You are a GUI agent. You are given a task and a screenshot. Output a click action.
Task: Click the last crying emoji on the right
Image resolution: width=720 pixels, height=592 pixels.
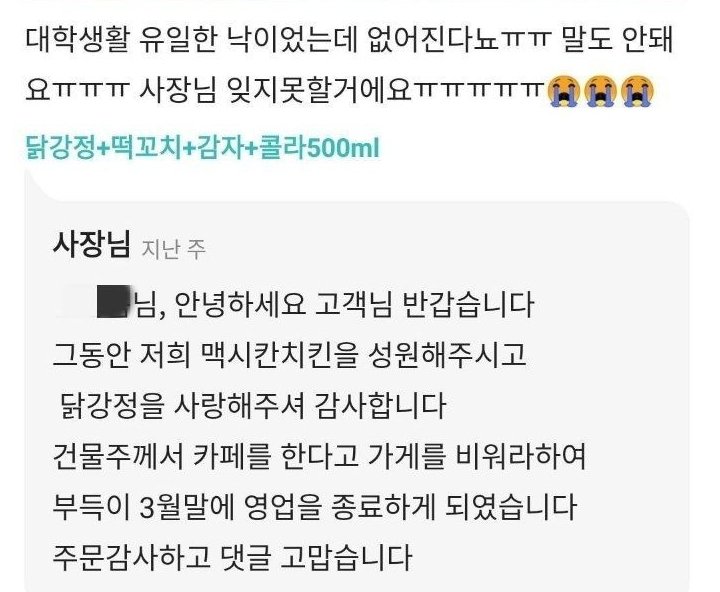637,91
